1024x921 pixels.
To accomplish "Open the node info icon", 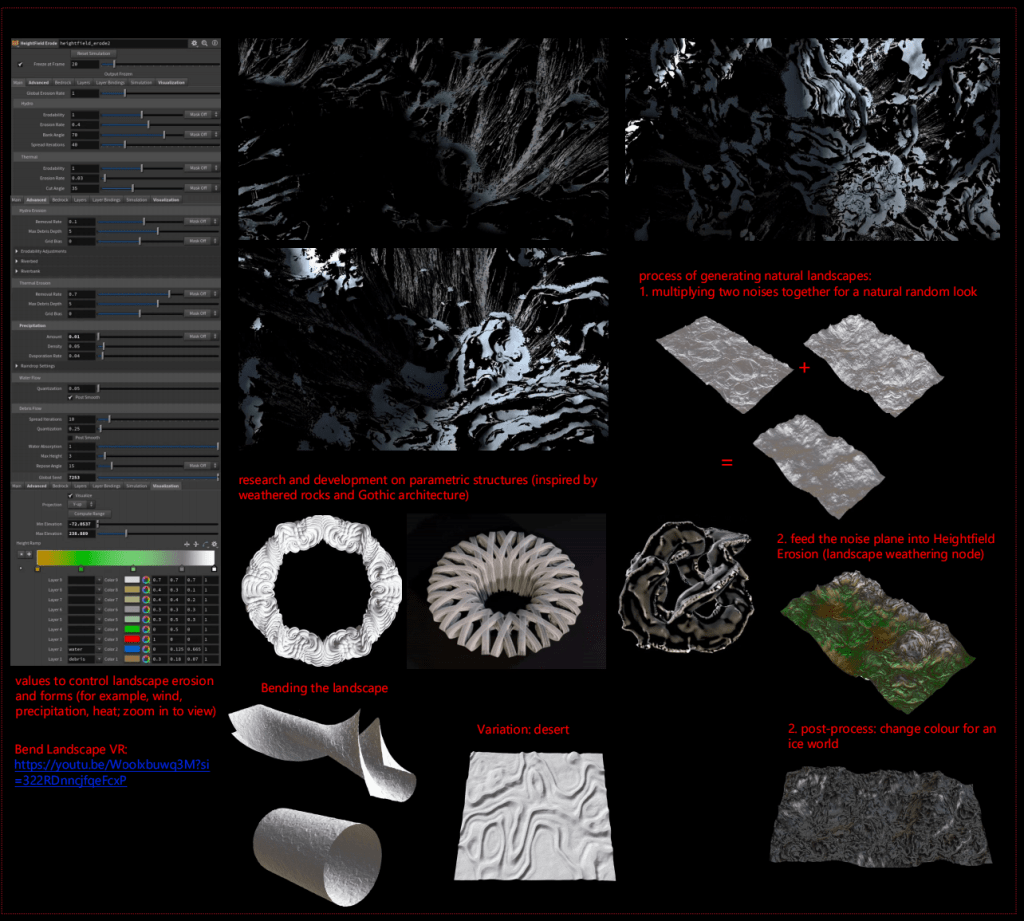I will pos(214,44).
